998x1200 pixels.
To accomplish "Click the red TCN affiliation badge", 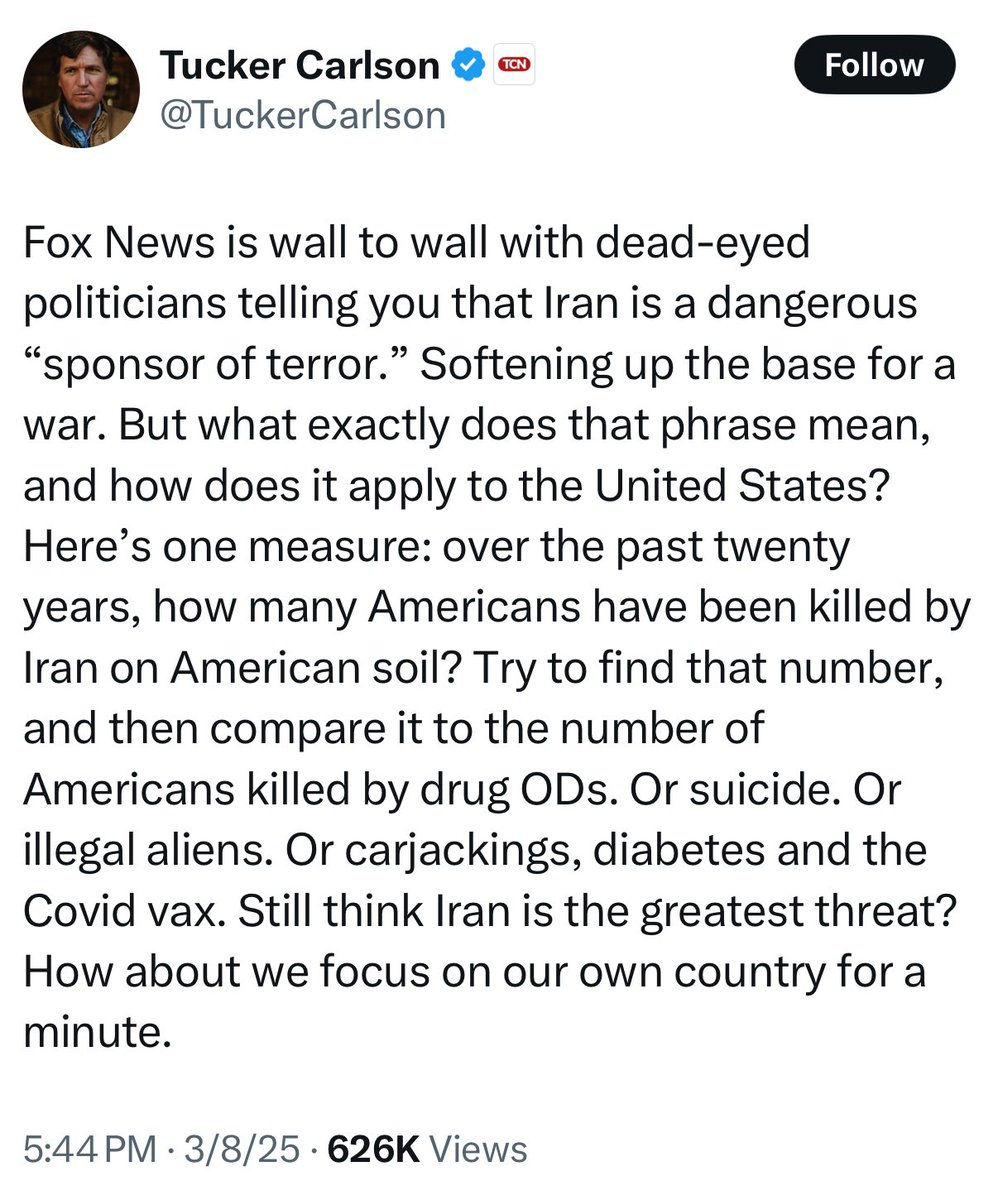I will tap(515, 66).
